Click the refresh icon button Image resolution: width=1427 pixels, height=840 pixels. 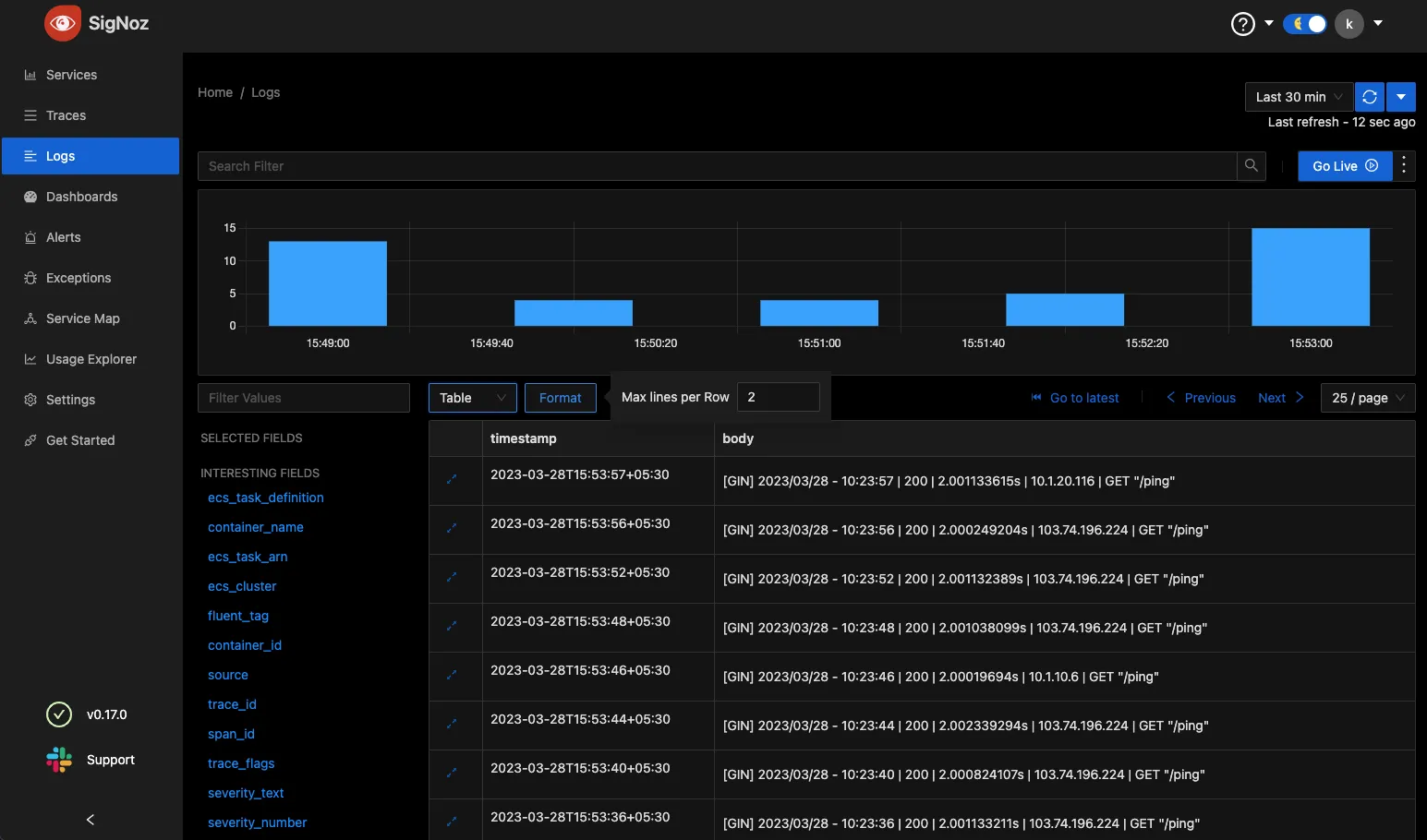click(x=1370, y=97)
